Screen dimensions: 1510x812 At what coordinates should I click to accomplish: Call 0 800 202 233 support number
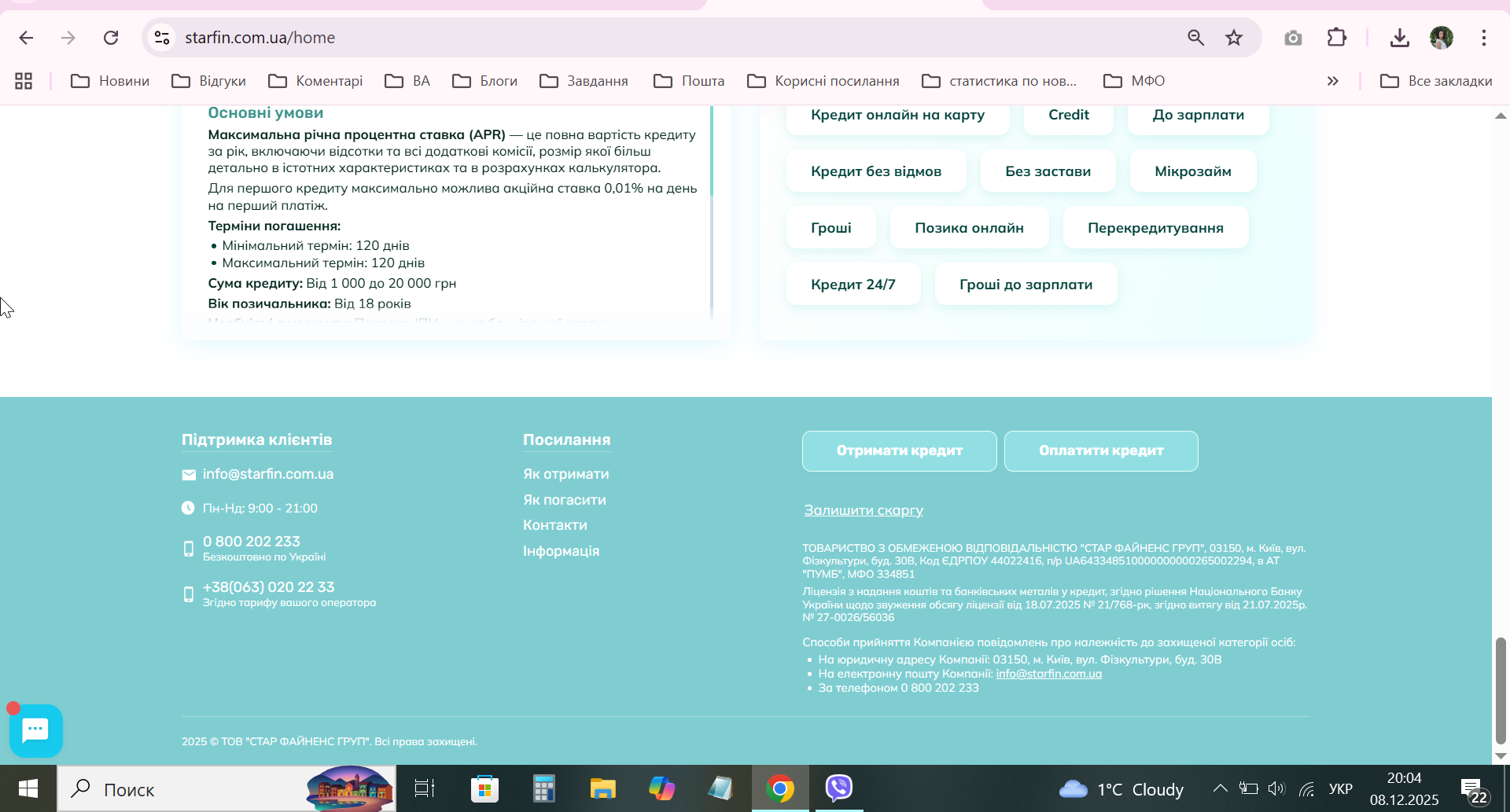pyautogui.click(x=252, y=542)
